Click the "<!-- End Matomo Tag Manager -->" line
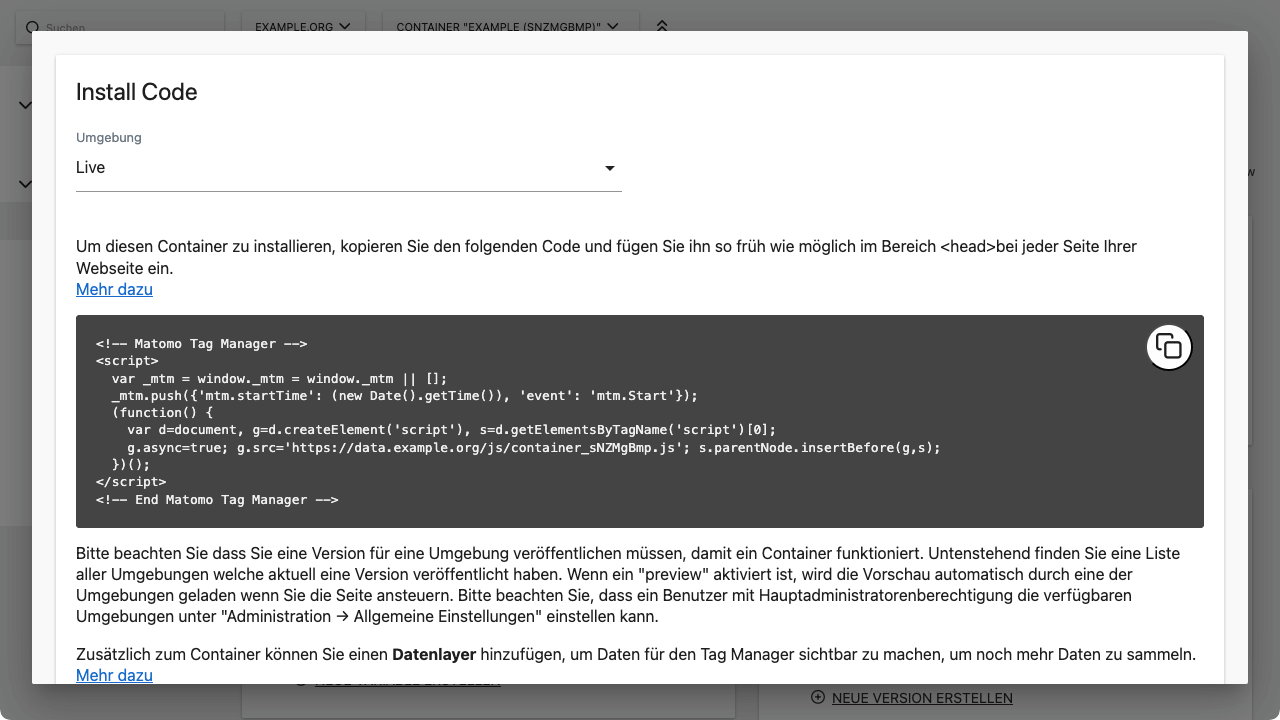The image size is (1280, 720). [x=217, y=499]
